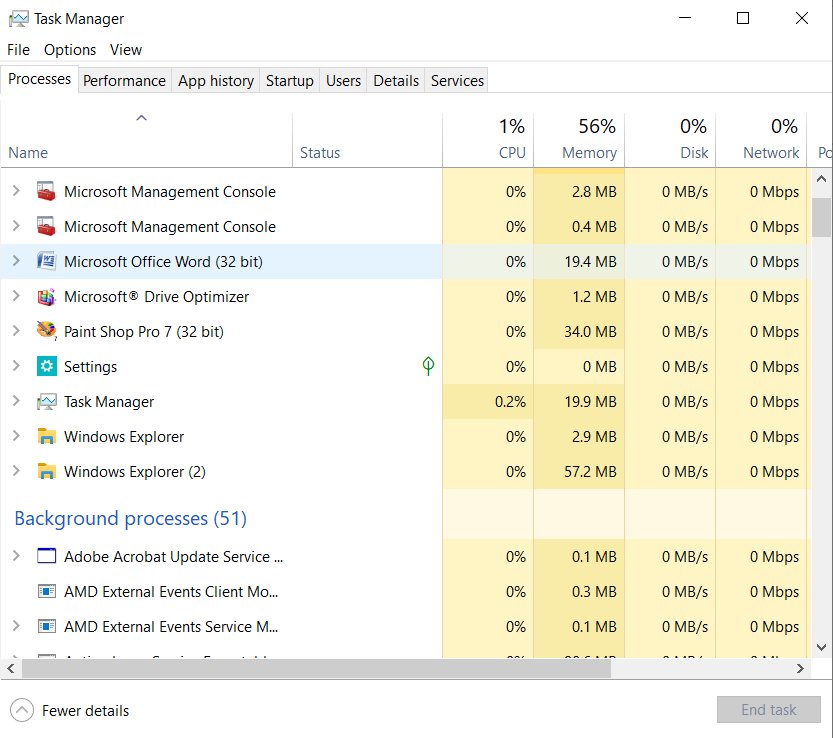Click the Microsoft Management Console icon at 0.4 MB

tap(46, 226)
